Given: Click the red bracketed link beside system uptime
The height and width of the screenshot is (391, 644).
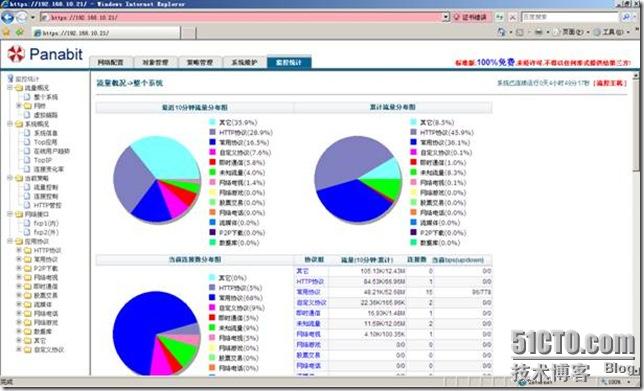Looking at the screenshot, I should [610, 83].
